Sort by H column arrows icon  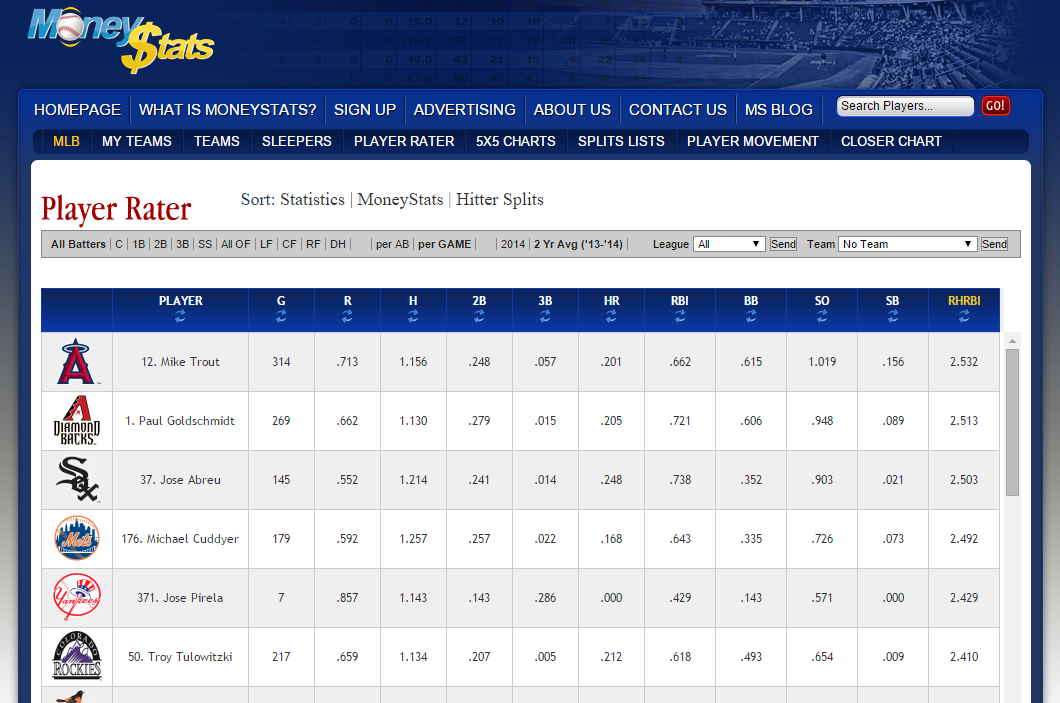(412, 316)
